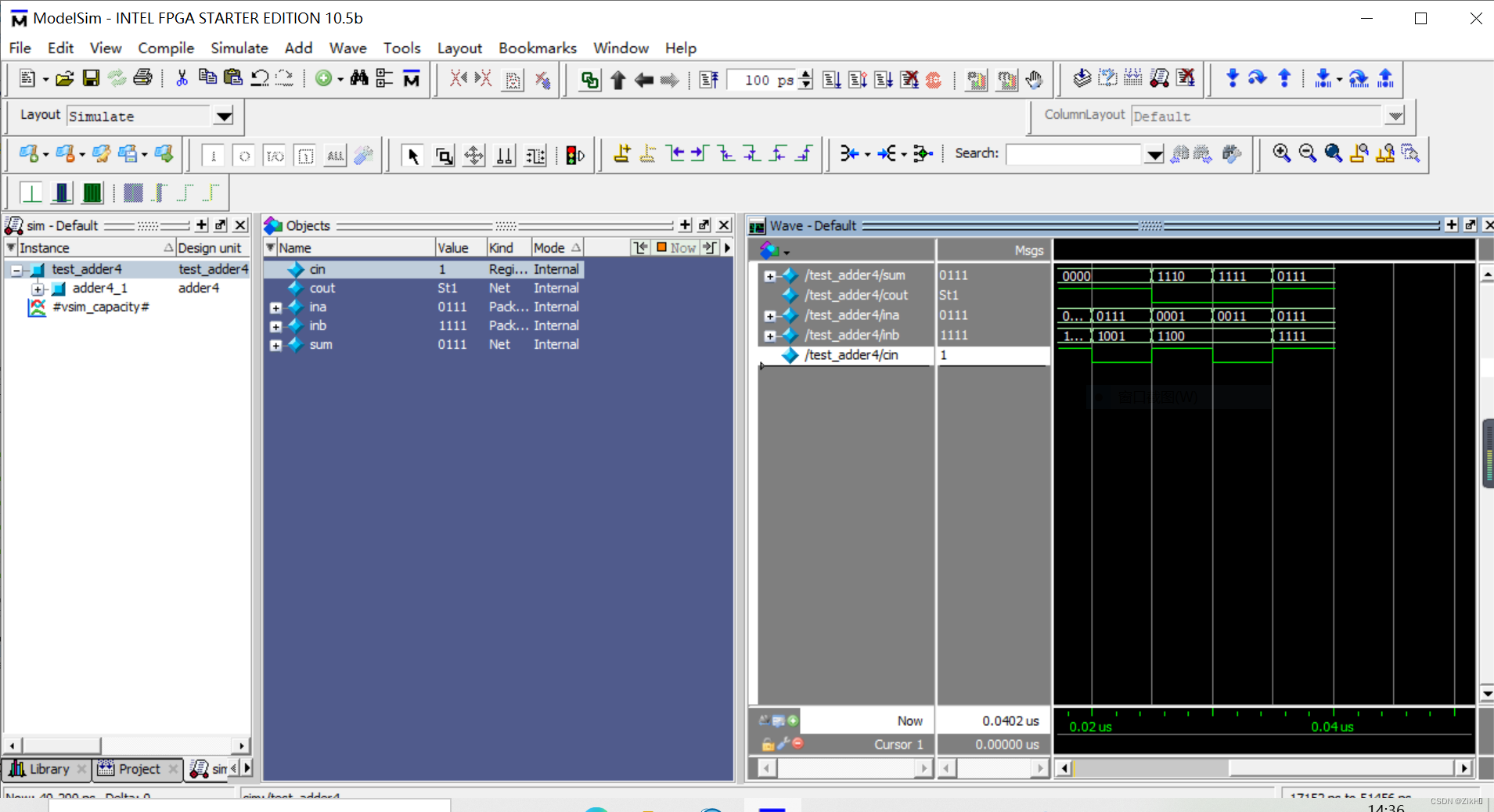Open the Simulate menu
The width and height of the screenshot is (1494, 812).
point(238,48)
